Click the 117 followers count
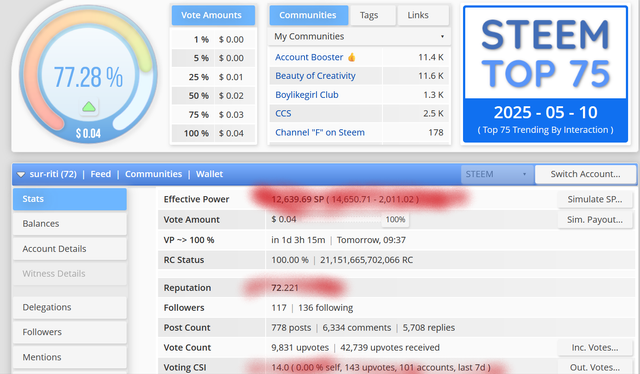The image size is (640, 374). [x=279, y=308]
